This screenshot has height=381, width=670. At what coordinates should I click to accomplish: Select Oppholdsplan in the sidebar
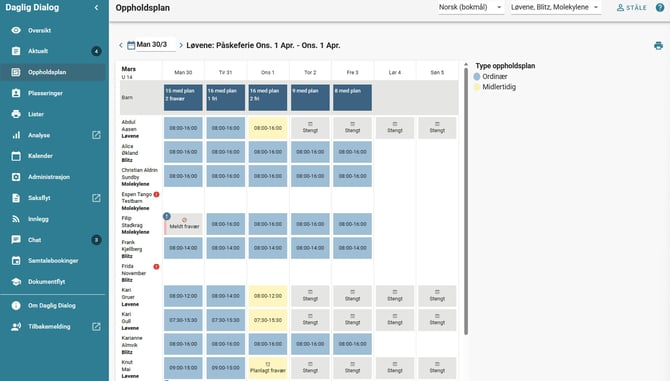tap(53, 72)
